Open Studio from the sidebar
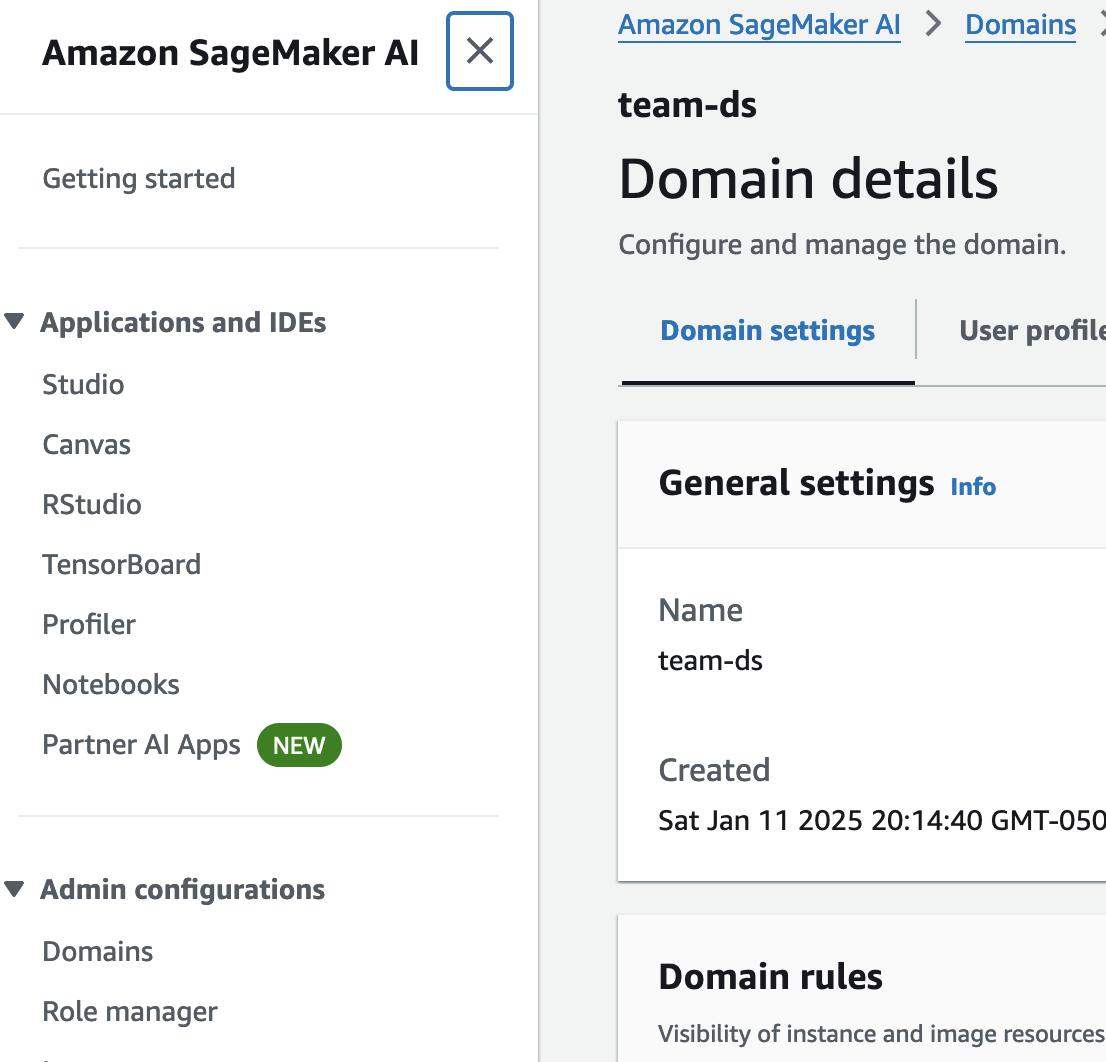The image size is (1106, 1062). 83,385
